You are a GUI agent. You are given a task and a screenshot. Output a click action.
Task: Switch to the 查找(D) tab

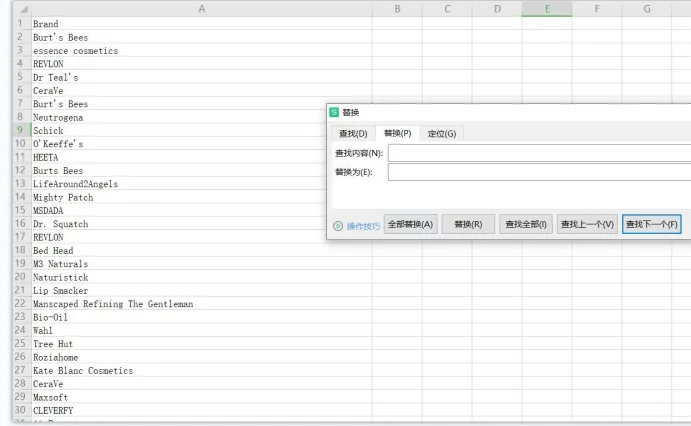click(353, 133)
